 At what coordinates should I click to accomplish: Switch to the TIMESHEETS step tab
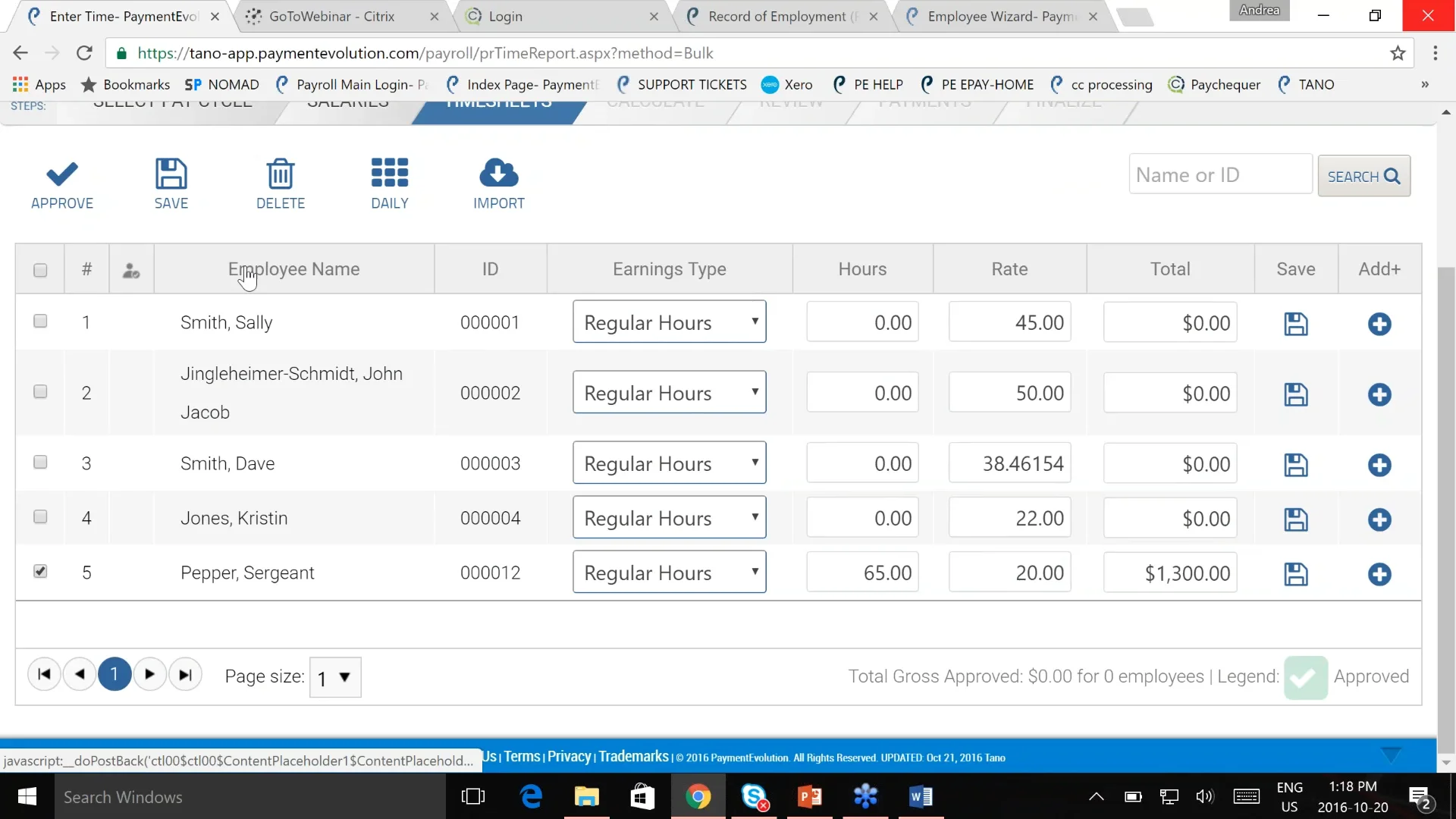click(x=497, y=105)
